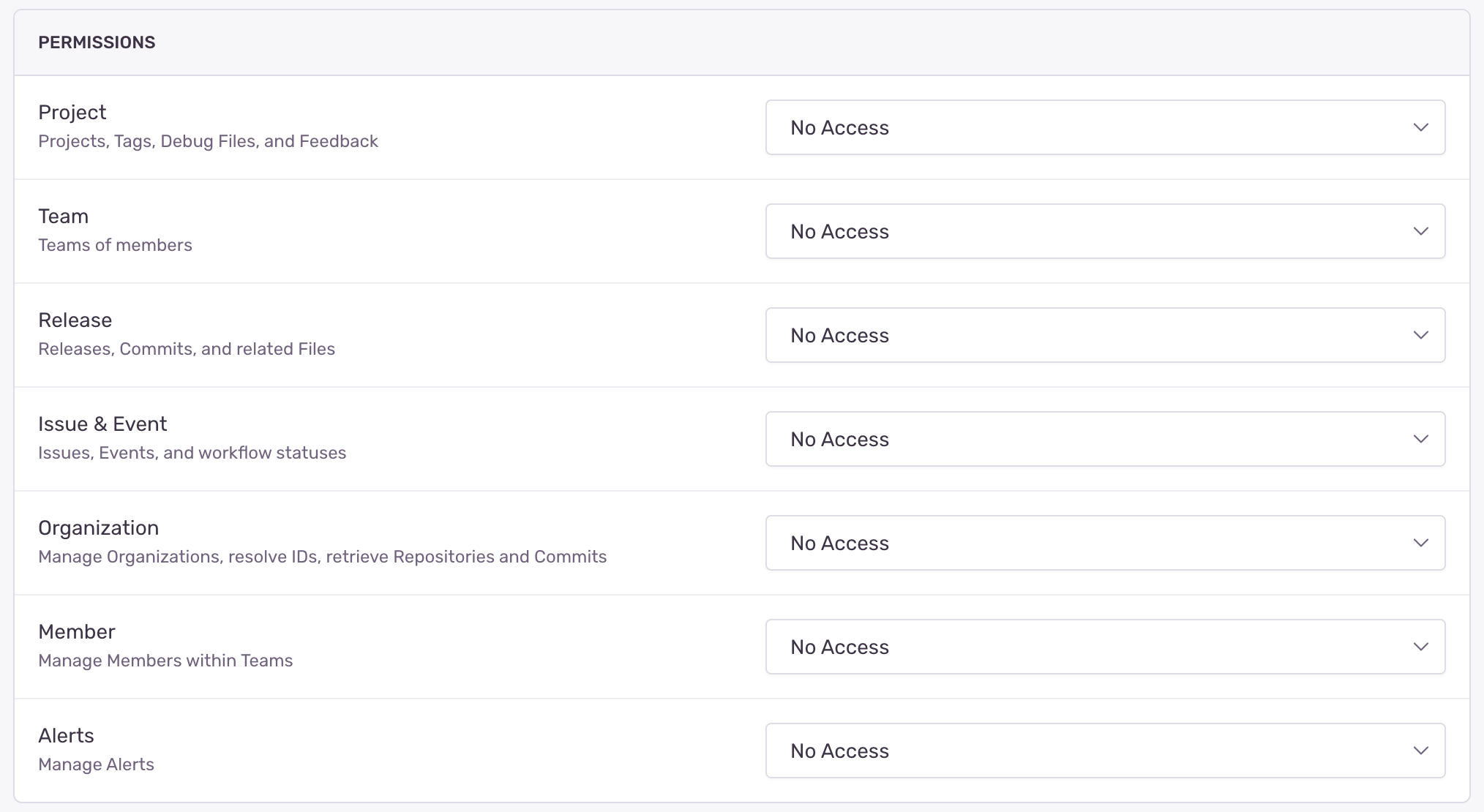This screenshot has height=812, width=1484.
Task: Click the chevron arrow in Team row
Action: pos(1420,231)
